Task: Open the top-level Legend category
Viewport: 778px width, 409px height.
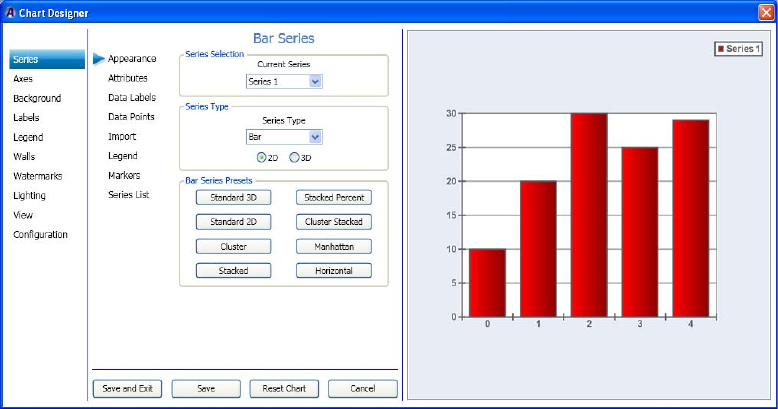Action: click(28, 137)
